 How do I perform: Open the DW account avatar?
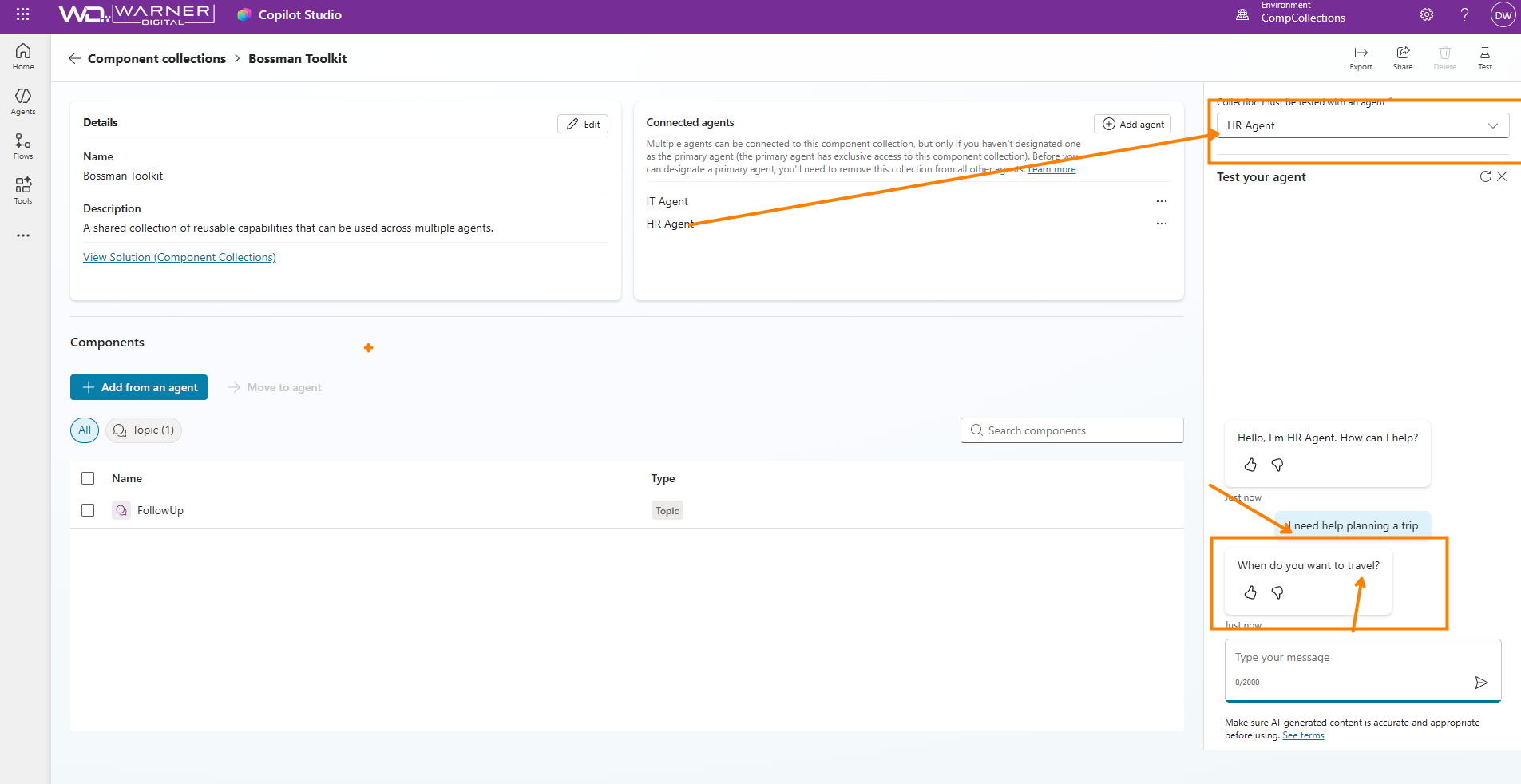pyautogui.click(x=1503, y=15)
